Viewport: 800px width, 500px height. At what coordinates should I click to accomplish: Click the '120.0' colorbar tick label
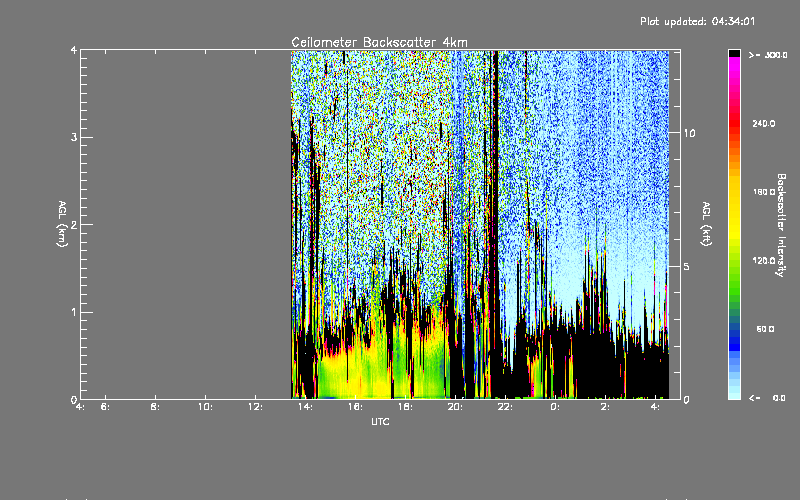pyautogui.click(x=764, y=261)
